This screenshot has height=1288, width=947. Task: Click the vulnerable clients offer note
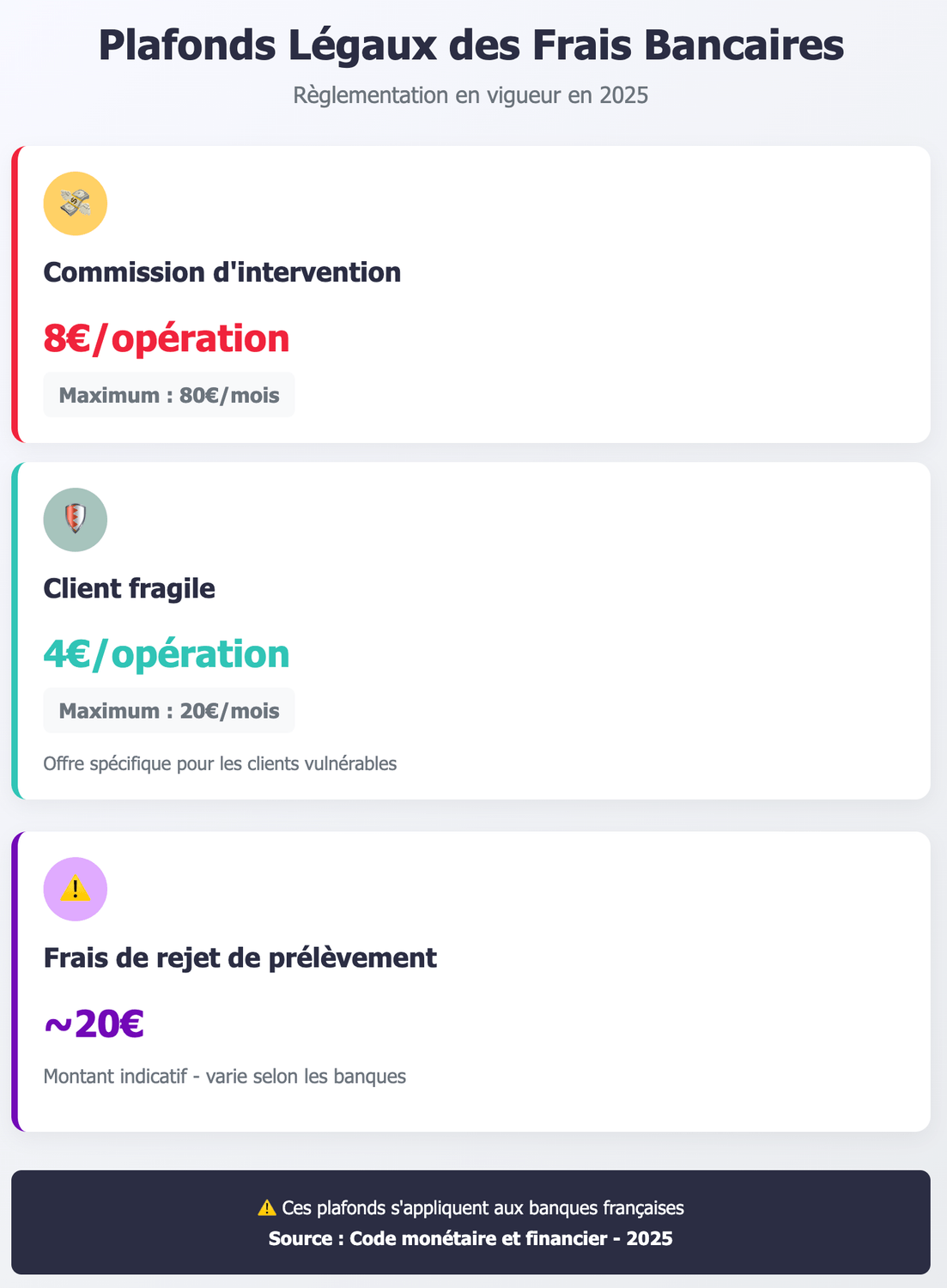(220, 763)
